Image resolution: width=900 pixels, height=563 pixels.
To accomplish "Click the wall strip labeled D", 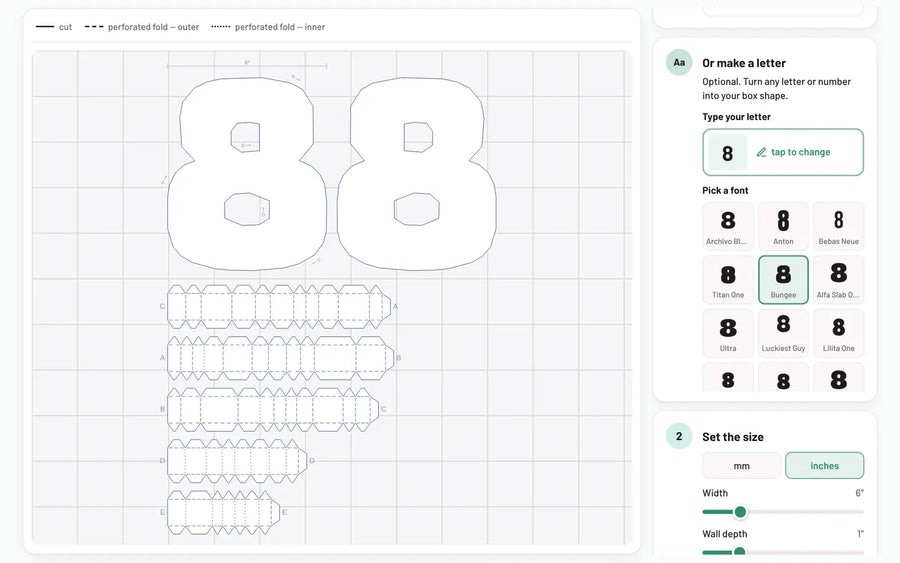I will pos(237,461).
